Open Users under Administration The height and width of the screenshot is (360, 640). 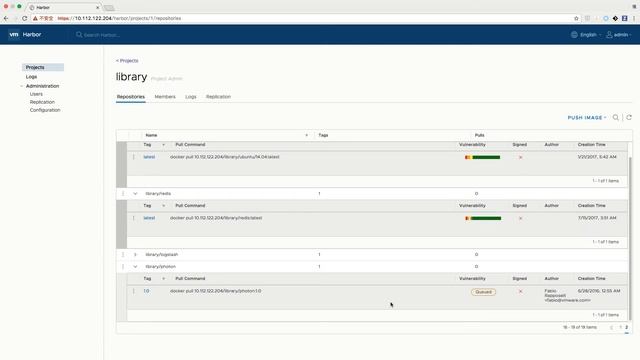click(36, 94)
